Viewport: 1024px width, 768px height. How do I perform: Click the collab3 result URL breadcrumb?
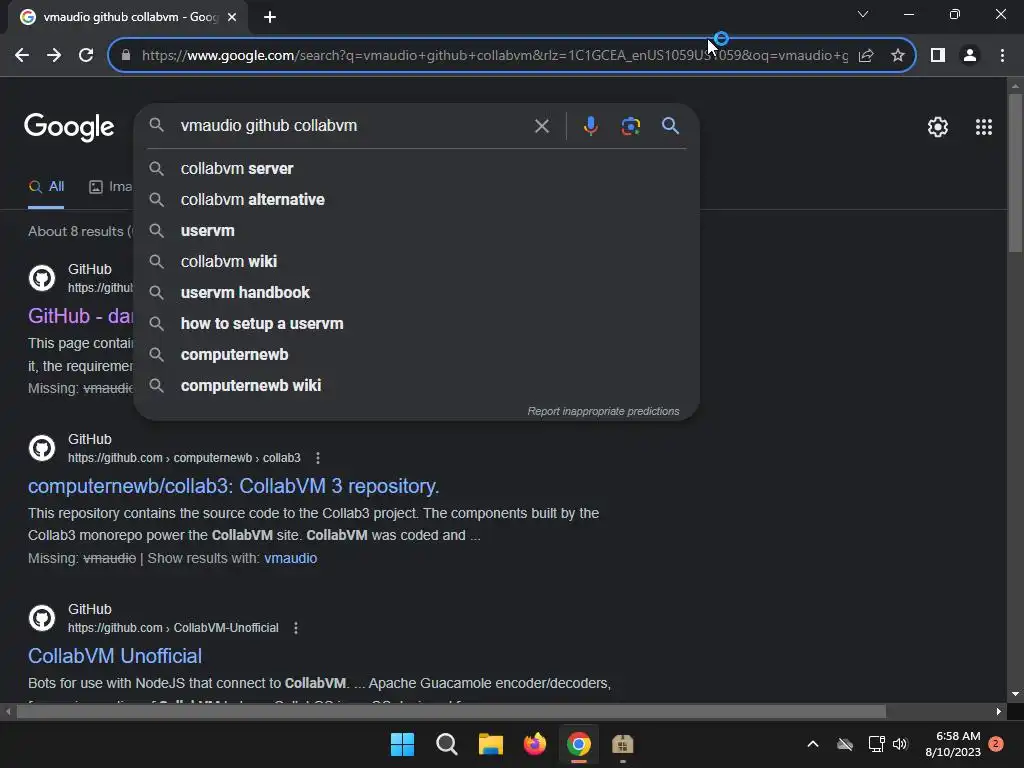coord(184,458)
